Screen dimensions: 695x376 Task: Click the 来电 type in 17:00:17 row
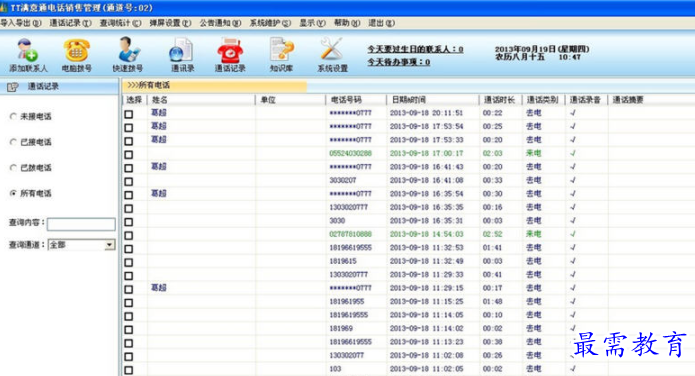pyautogui.click(x=534, y=153)
